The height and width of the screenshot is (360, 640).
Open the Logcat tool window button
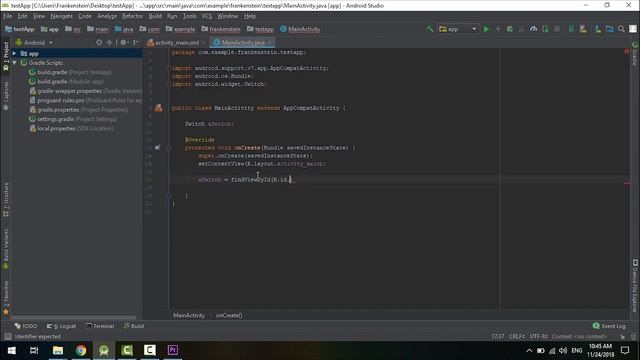(61, 326)
